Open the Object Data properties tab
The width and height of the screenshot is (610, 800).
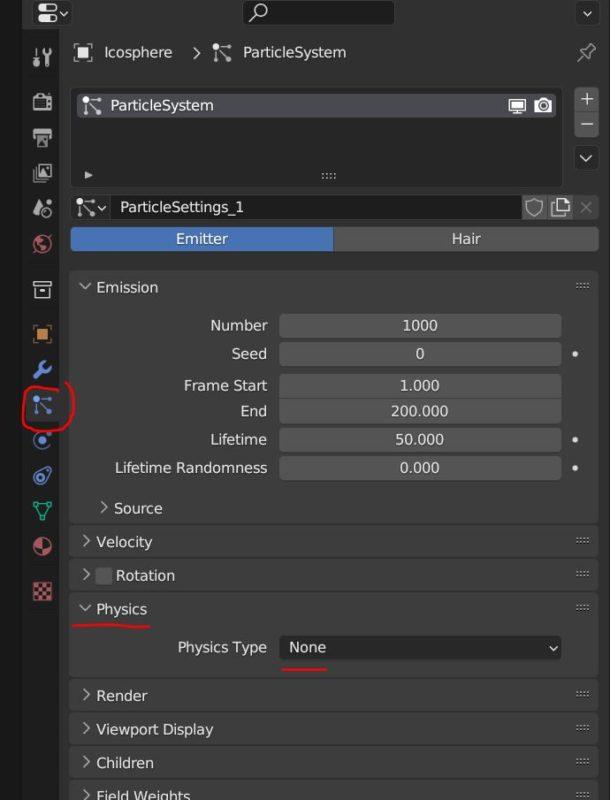click(x=42, y=510)
